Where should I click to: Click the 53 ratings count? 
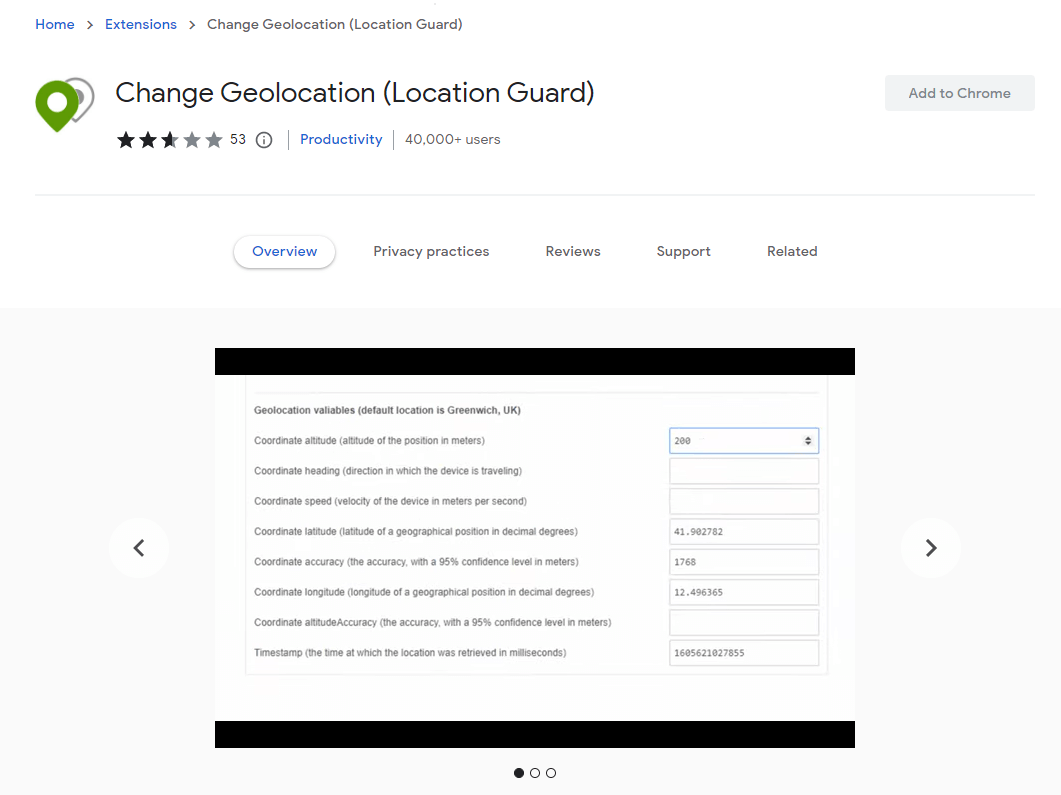238,139
